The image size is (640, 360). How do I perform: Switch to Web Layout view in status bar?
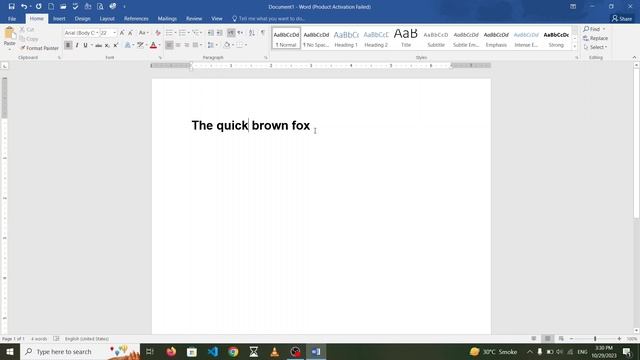561,339
